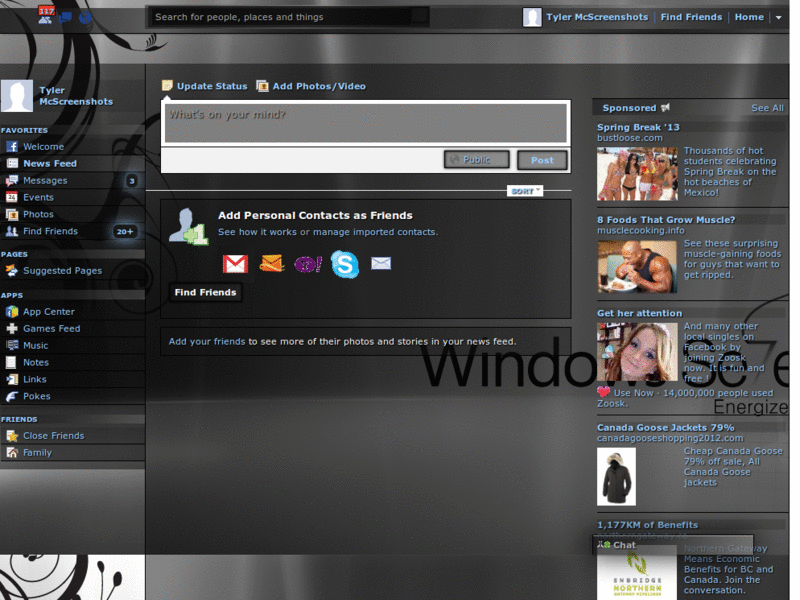Click 'Canada Goose Jackets 79%' ad title
This screenshot has width=800, height=600.
click(666, 428)
